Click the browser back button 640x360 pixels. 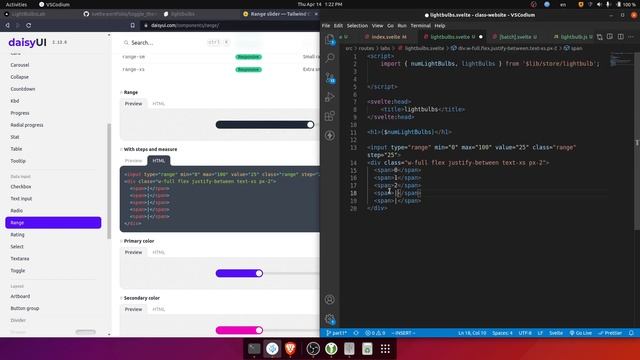point(7,25)
